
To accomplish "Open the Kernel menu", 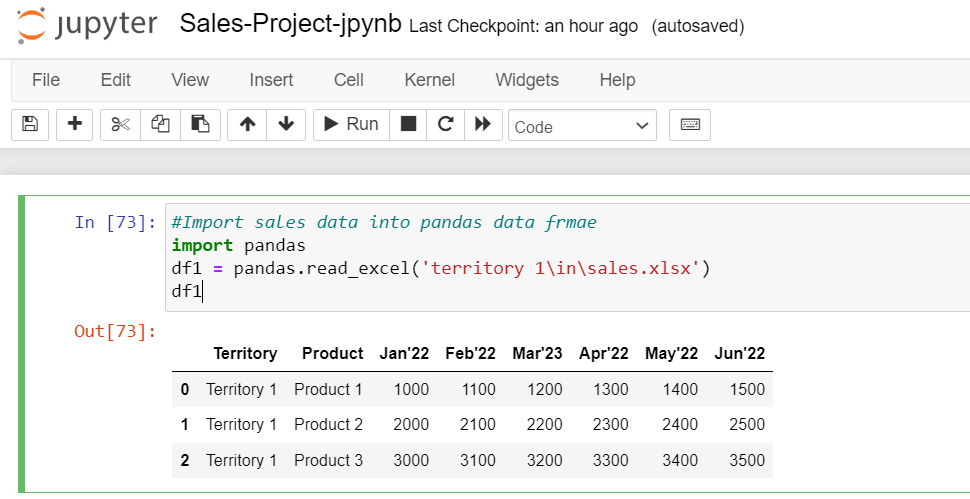I will pos(429,80).
